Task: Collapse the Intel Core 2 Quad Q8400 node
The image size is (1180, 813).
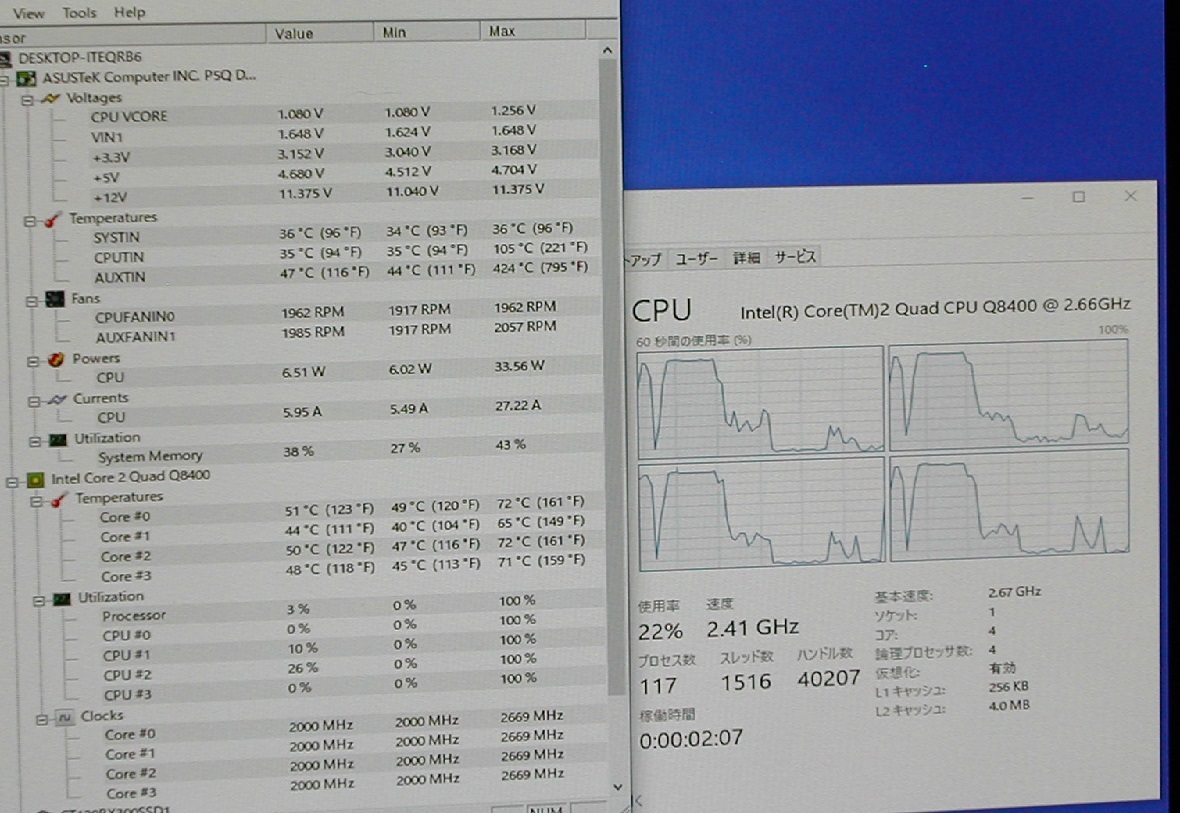Action: pos(12,482)
